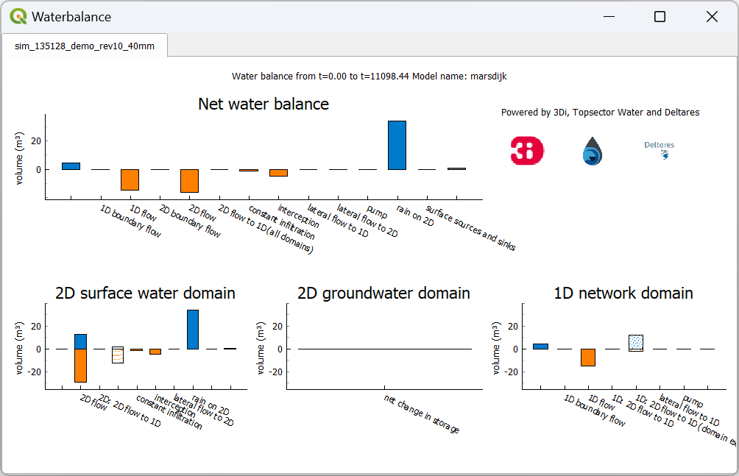739x476 pixels.
Task: Click the '2D groundwater domain' chart title
Action: coord(384,293)
